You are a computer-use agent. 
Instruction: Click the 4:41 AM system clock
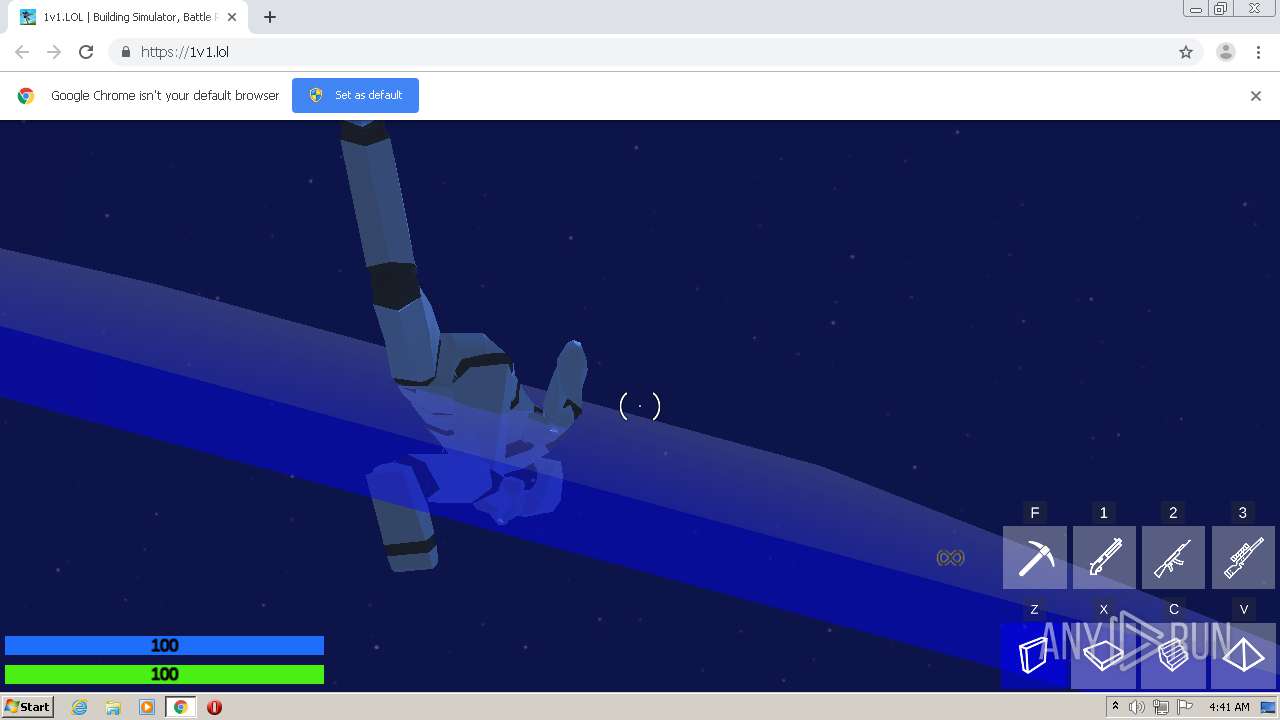point(1229,707)
